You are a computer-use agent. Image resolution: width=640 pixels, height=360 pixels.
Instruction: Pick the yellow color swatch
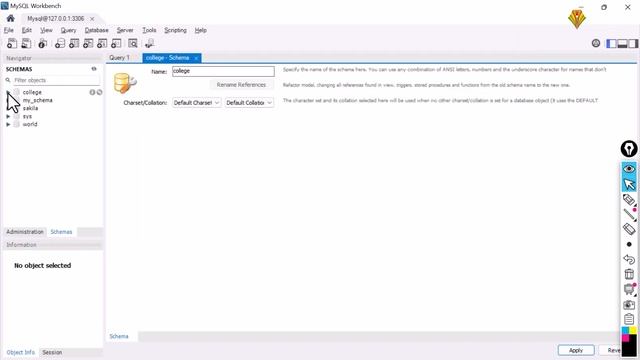point(633,330)
